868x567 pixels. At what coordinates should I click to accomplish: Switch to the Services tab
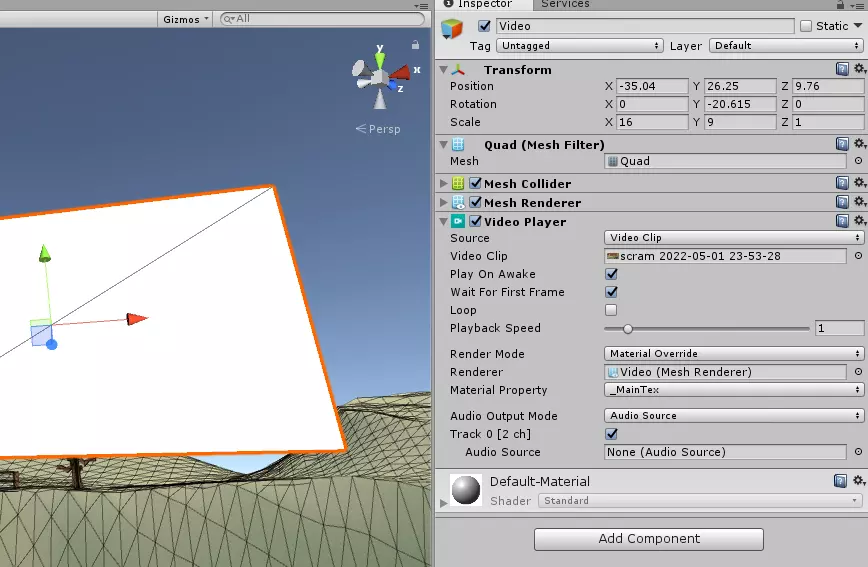click(x=565, y=4)
